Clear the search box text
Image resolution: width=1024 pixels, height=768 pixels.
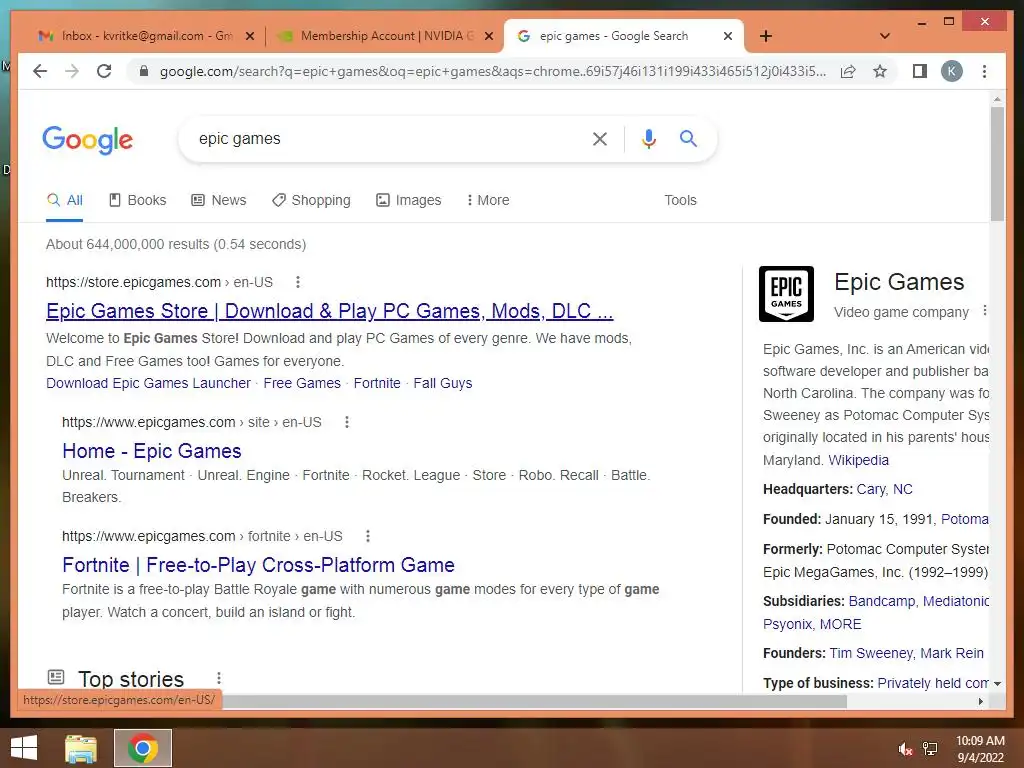click(x=600, y=138)
